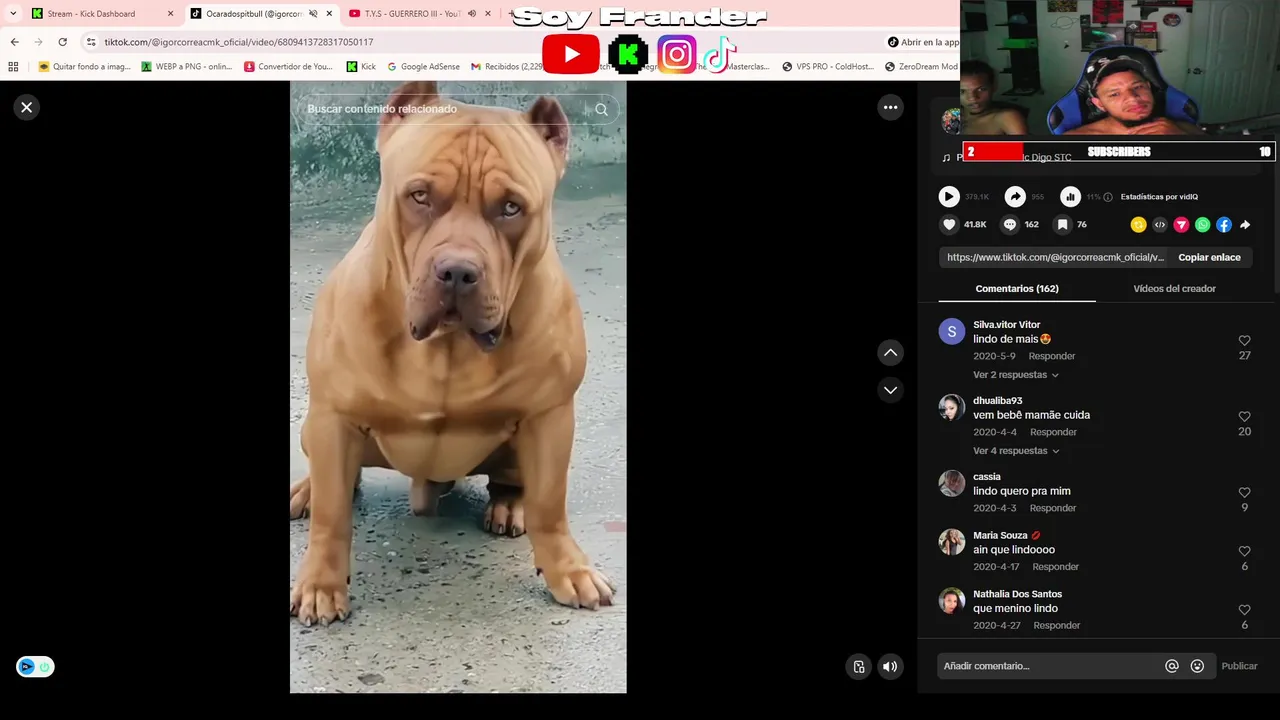Open 'Google AdSense' bookmark
This screenshot has height=720, width=1280.
tap(423, 67)
